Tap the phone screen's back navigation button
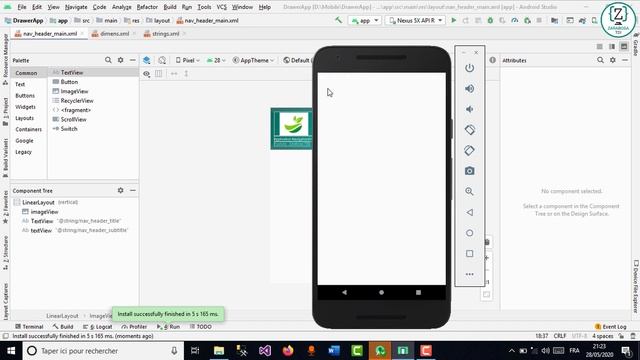Image resolution: width=640 pixels, height=360 pixels. (x=344, y=292)
